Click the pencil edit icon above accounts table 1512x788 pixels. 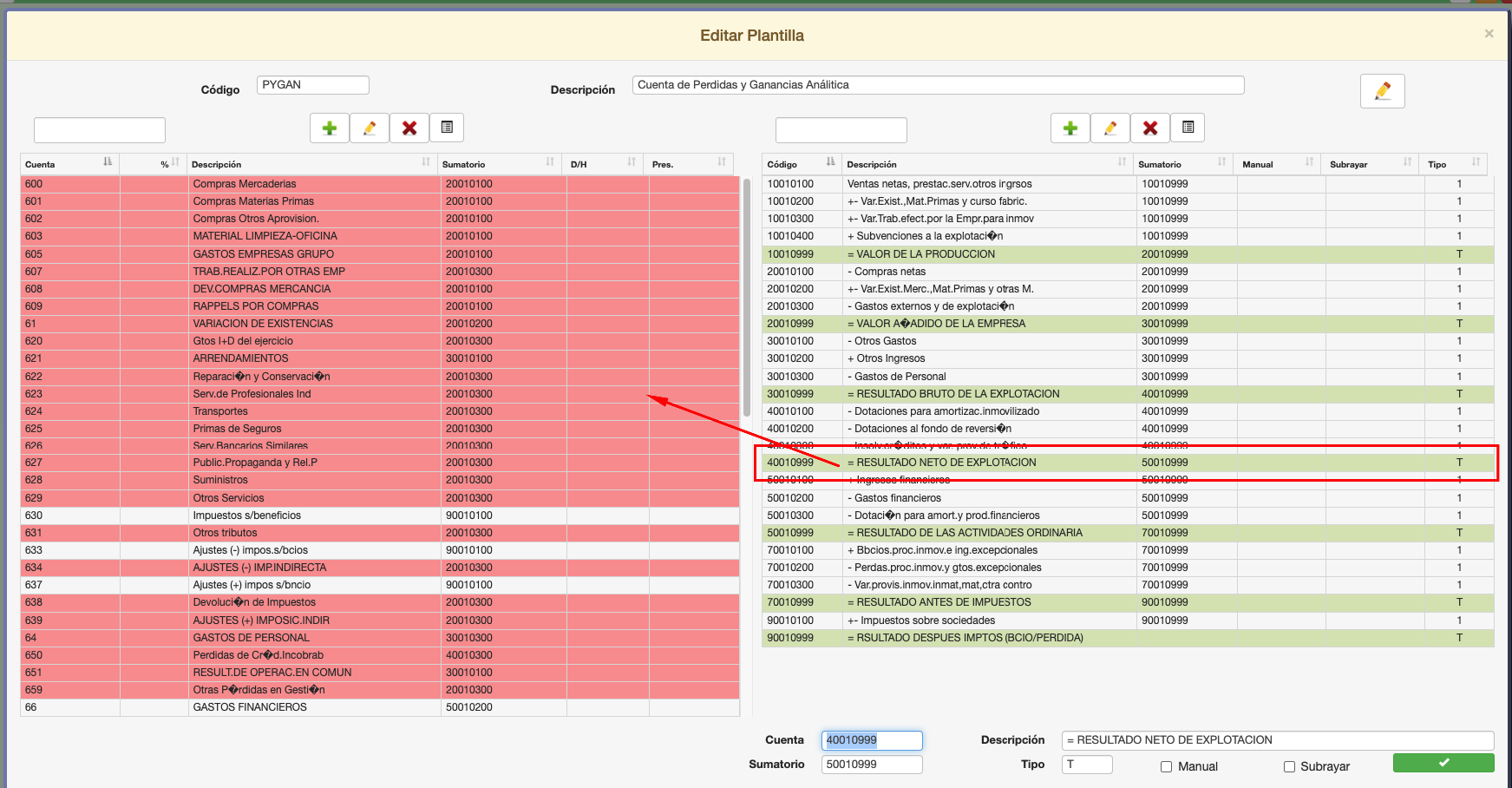[370, 128]
